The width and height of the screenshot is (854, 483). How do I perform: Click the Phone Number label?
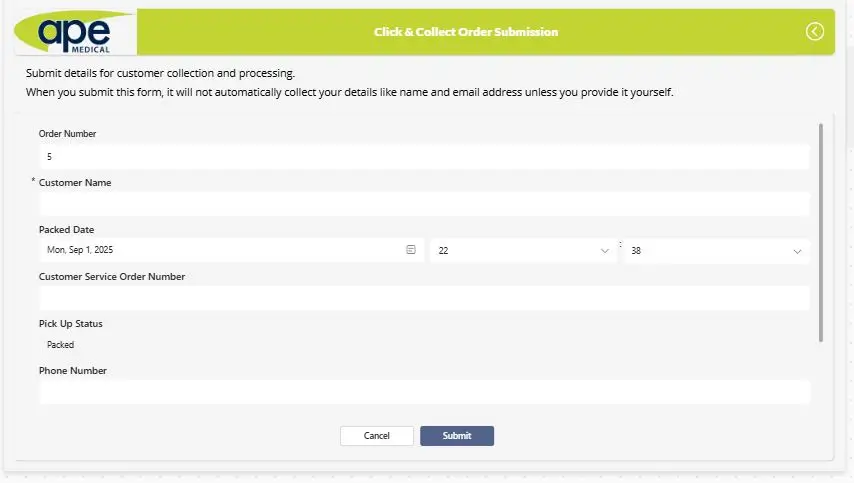pyautogui.click(x=72, y=370)
